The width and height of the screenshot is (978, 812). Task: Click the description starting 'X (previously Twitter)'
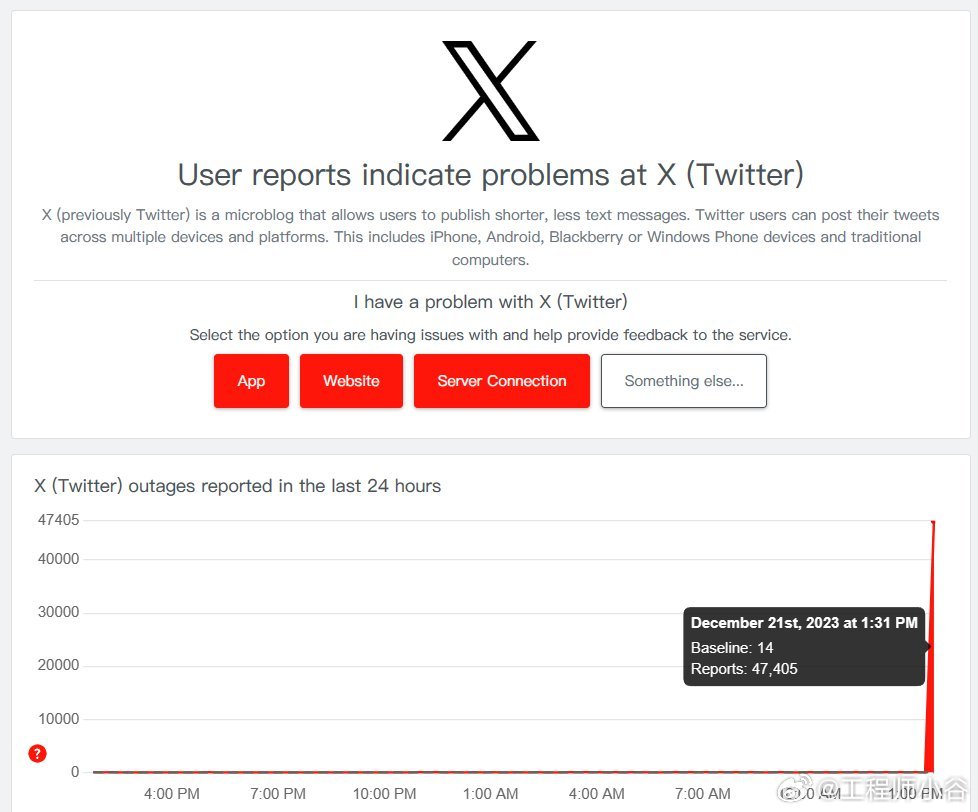click(491, 237)
